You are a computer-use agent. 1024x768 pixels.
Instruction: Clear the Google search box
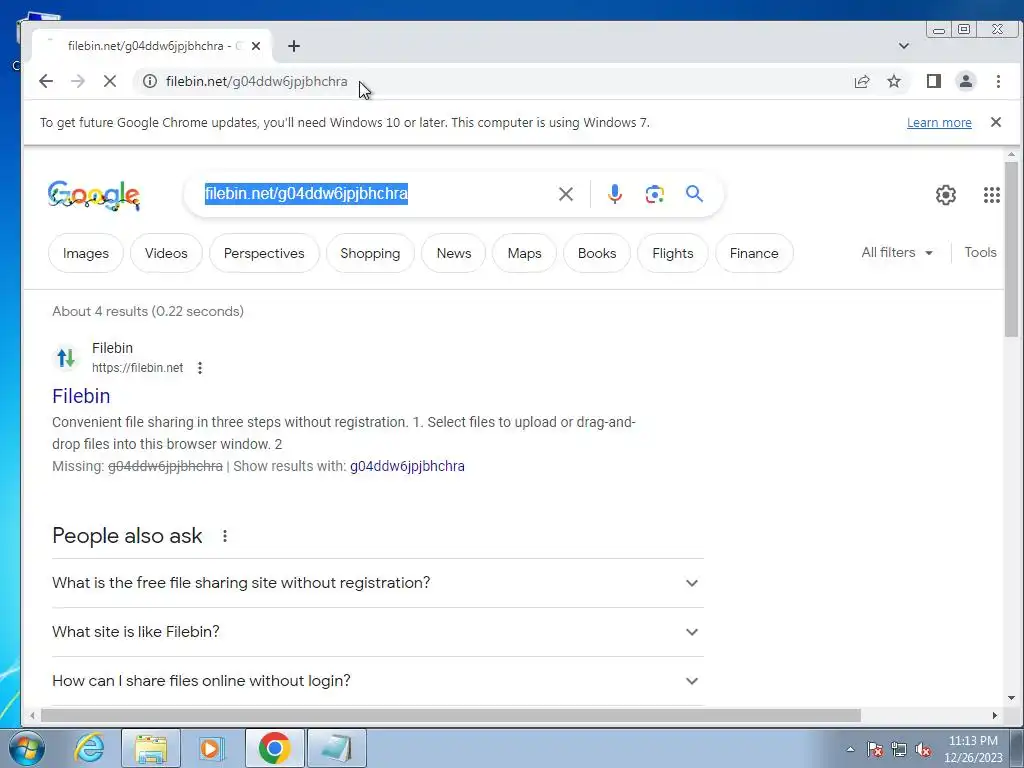[566, 194]
